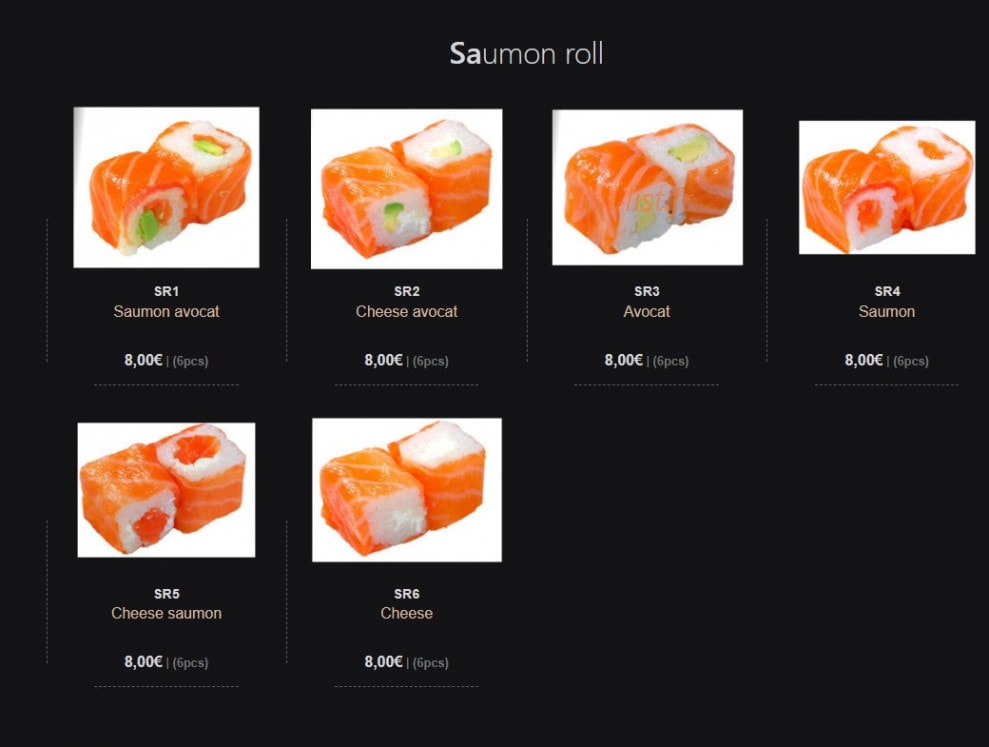
Task: Click the Cheese item name under SR6
Action: [407, 613]
